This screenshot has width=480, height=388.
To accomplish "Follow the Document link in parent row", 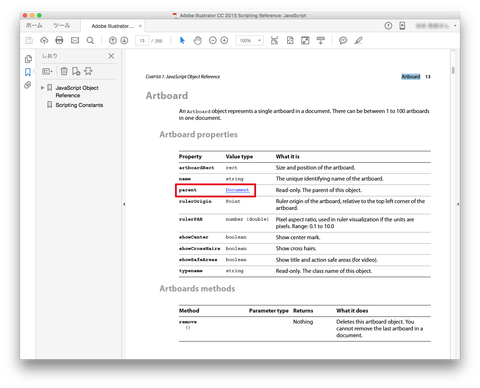I will click(237, 190).
